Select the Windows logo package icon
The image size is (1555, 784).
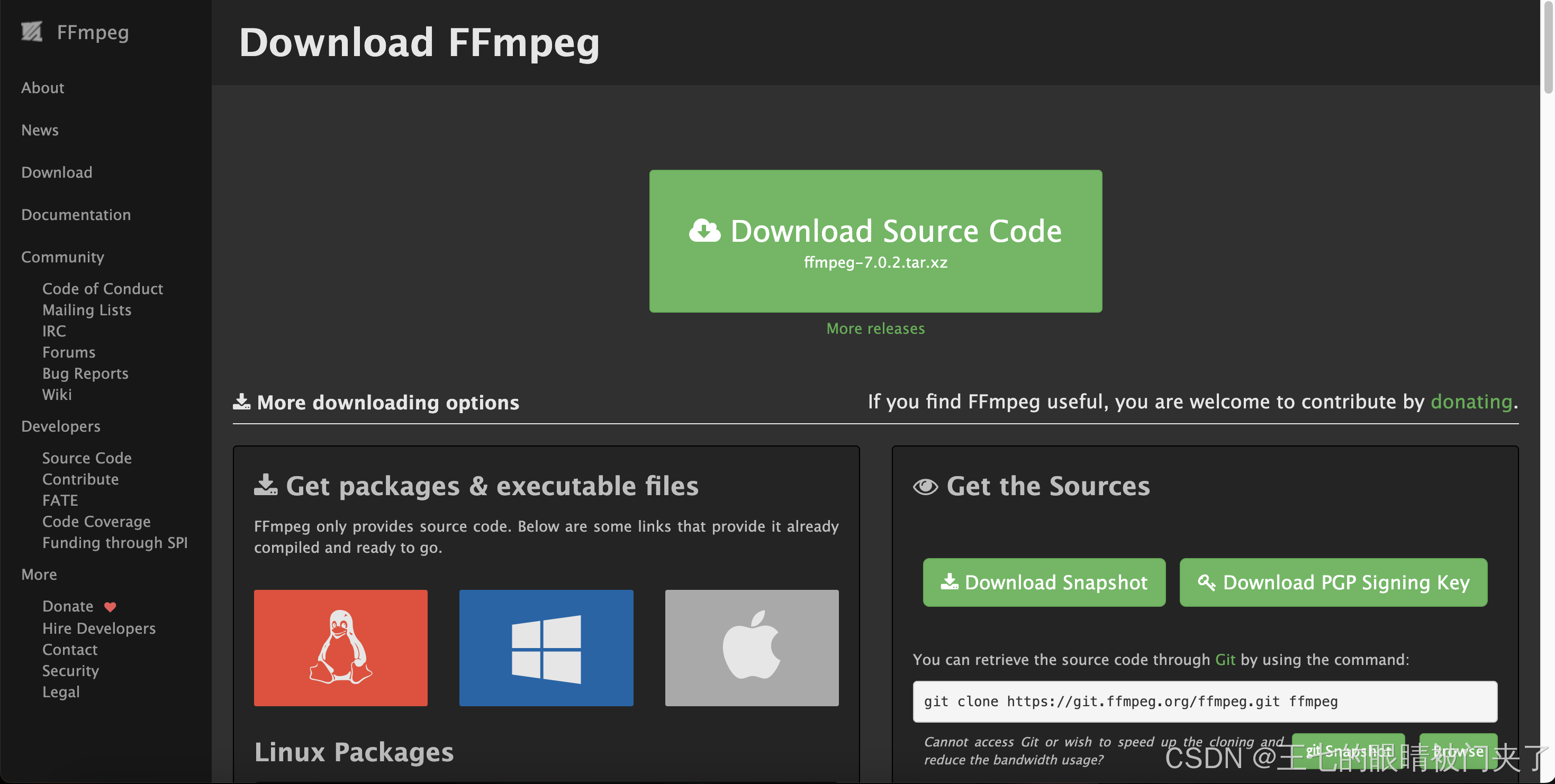[x=546, y=648]
